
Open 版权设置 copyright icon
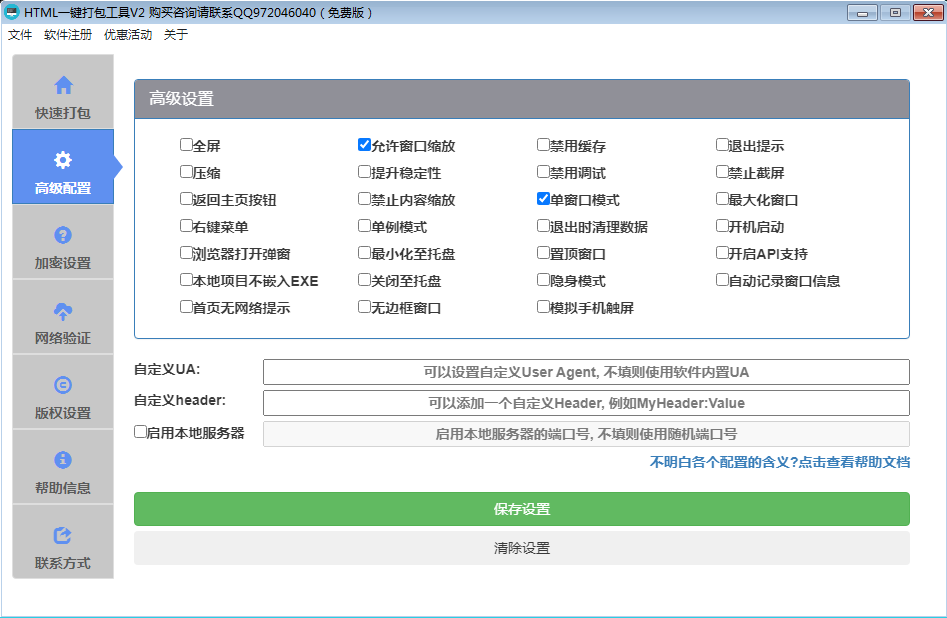[x=63, y=385]
